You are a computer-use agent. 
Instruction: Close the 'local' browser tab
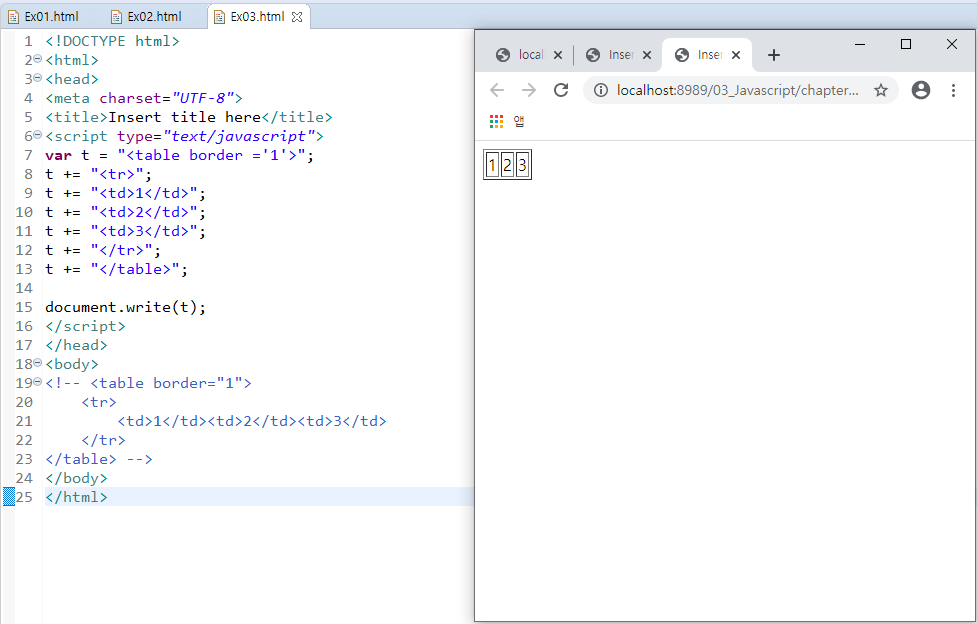tap(558, 55)
